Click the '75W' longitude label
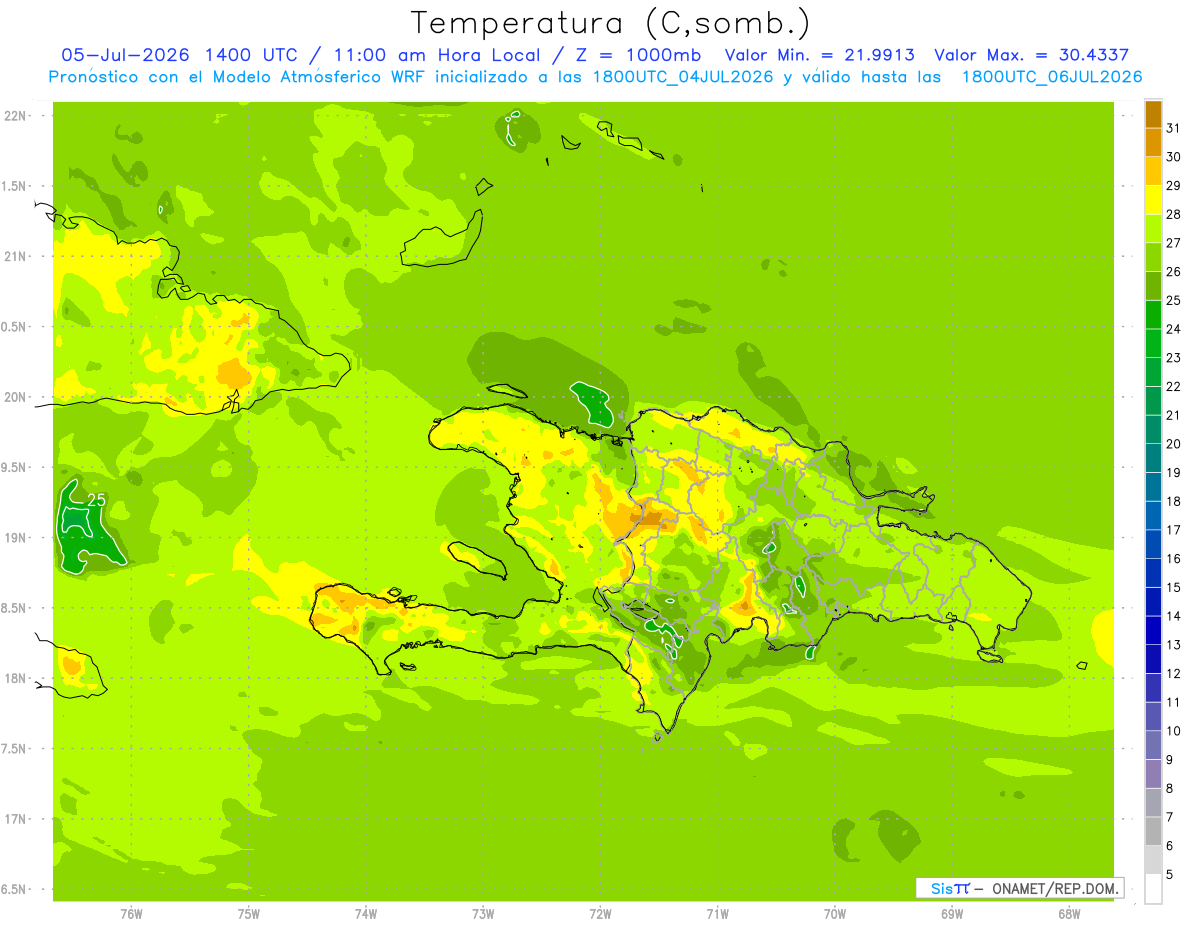The height and width of the screenshot is (927, 1200). coord(248,914)
